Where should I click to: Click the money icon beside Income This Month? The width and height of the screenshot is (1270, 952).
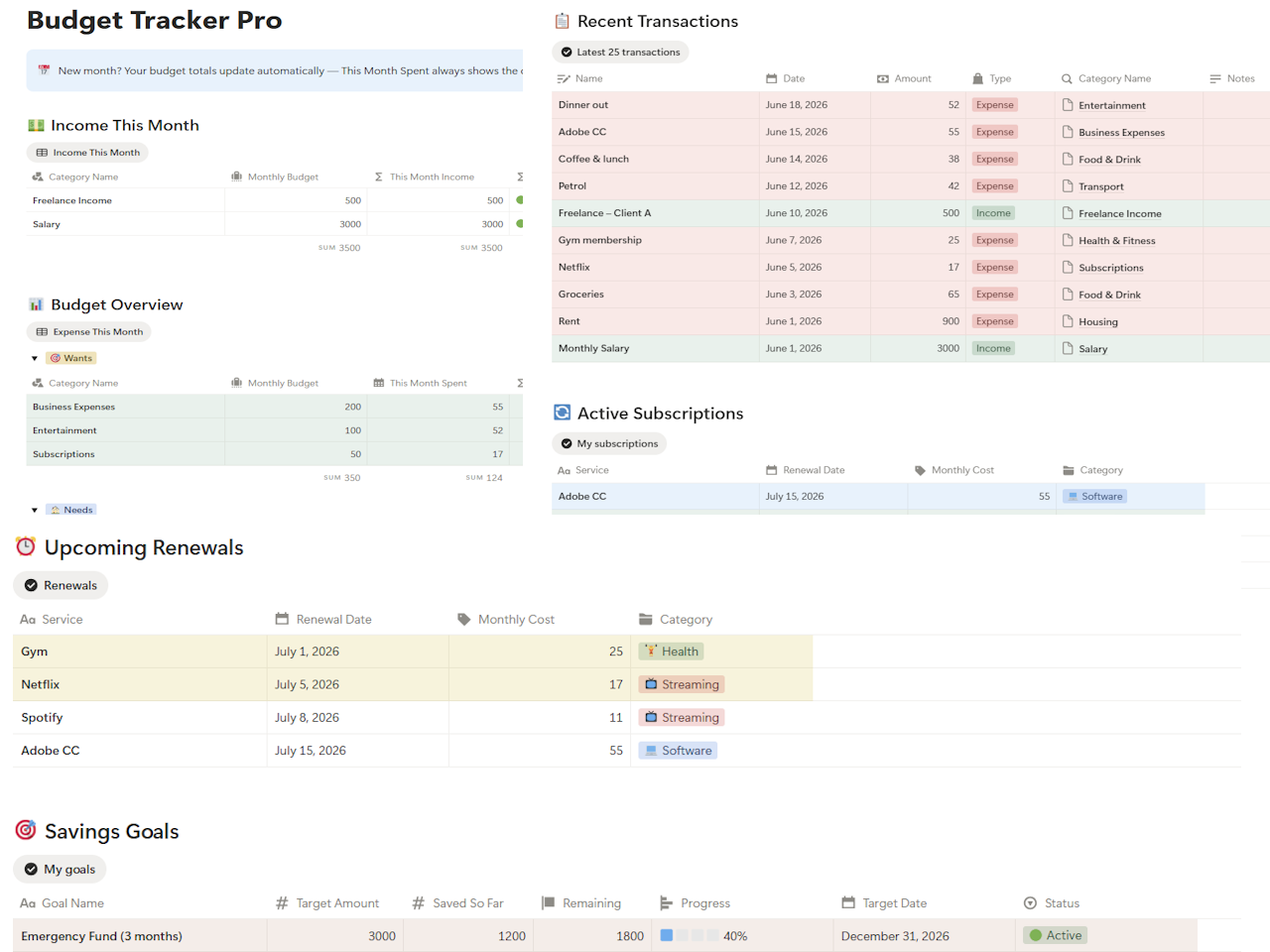pos(37,125)
